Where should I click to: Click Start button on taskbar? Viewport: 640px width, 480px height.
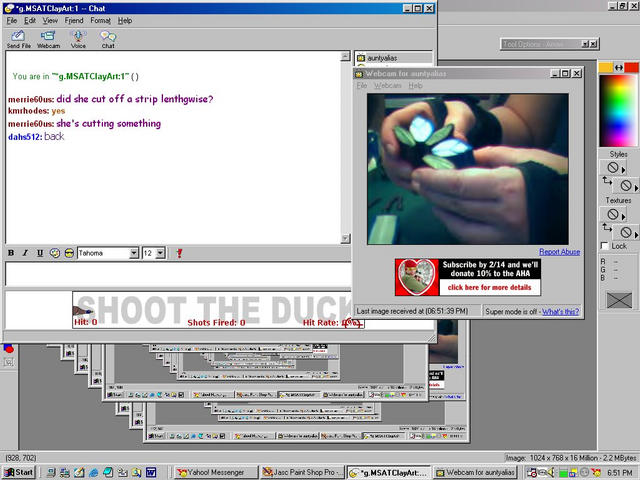[x=19, y=472]
